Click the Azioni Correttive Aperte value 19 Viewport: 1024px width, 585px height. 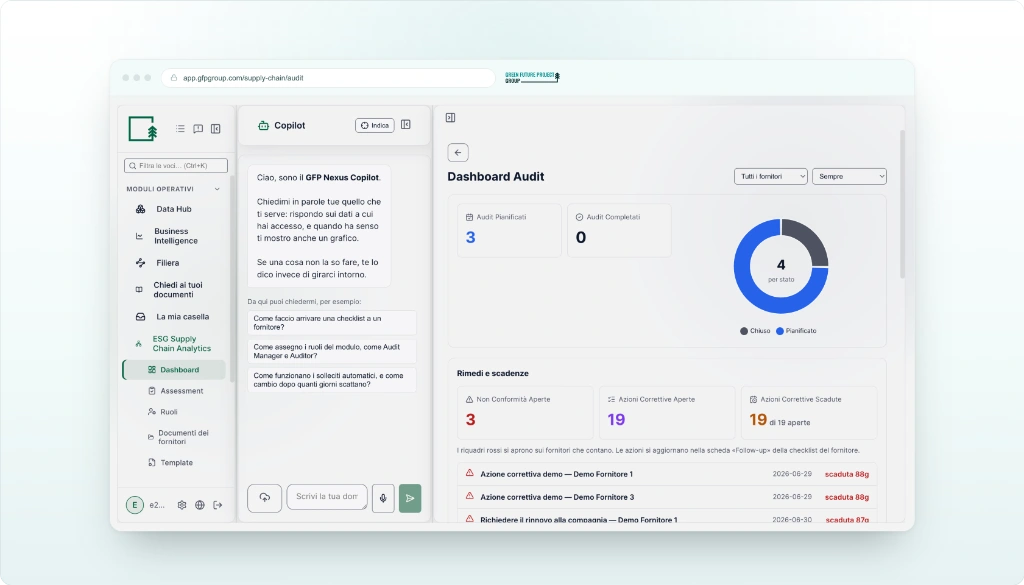pos(616,420)
